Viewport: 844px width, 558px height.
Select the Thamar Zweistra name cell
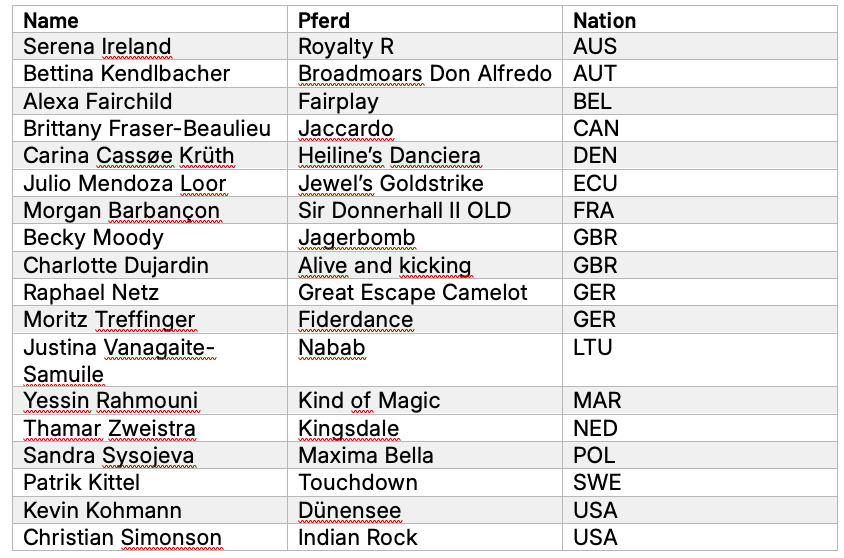(109, 429)
